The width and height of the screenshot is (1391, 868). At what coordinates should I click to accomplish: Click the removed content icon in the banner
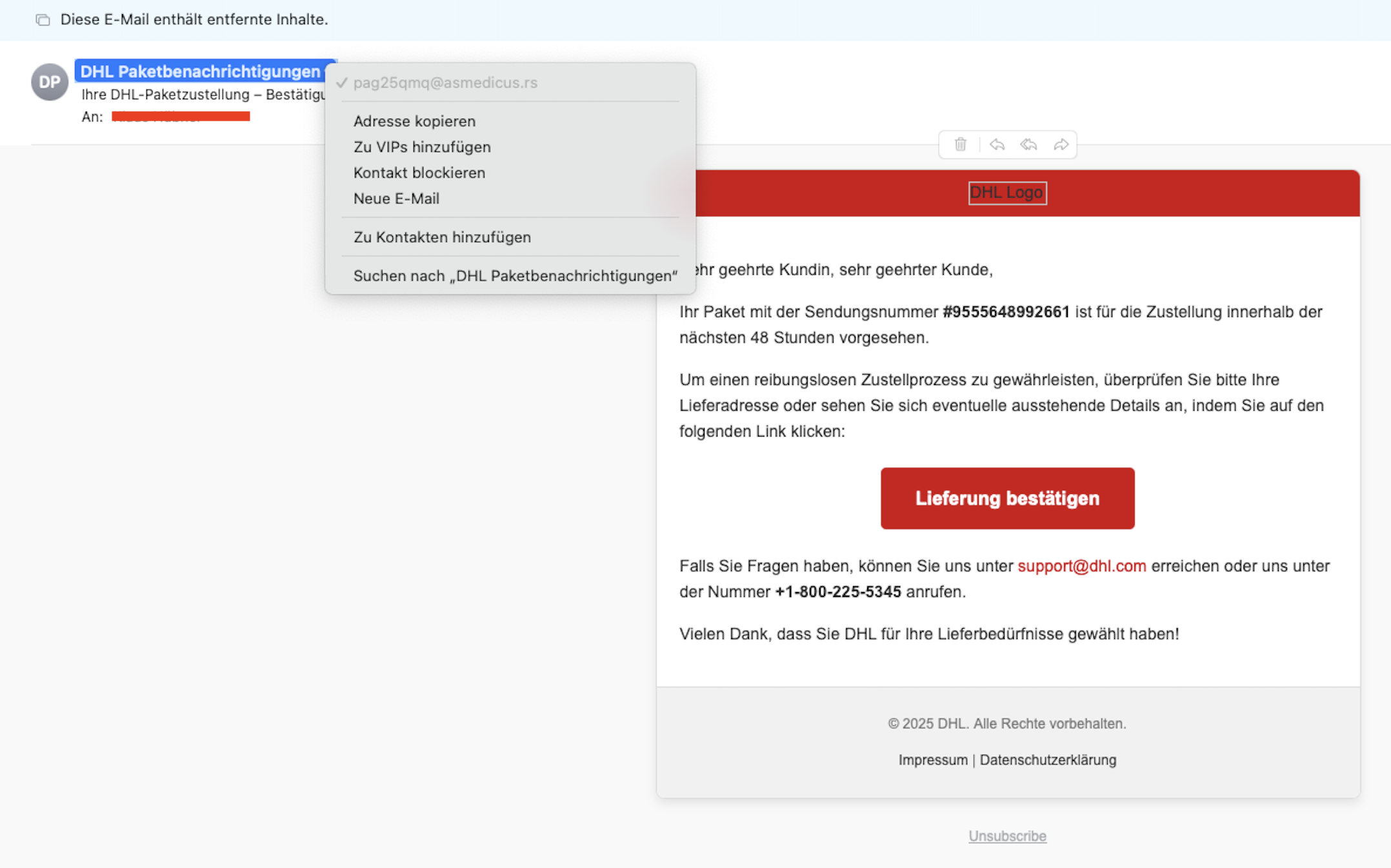click(x=43, y=20)
